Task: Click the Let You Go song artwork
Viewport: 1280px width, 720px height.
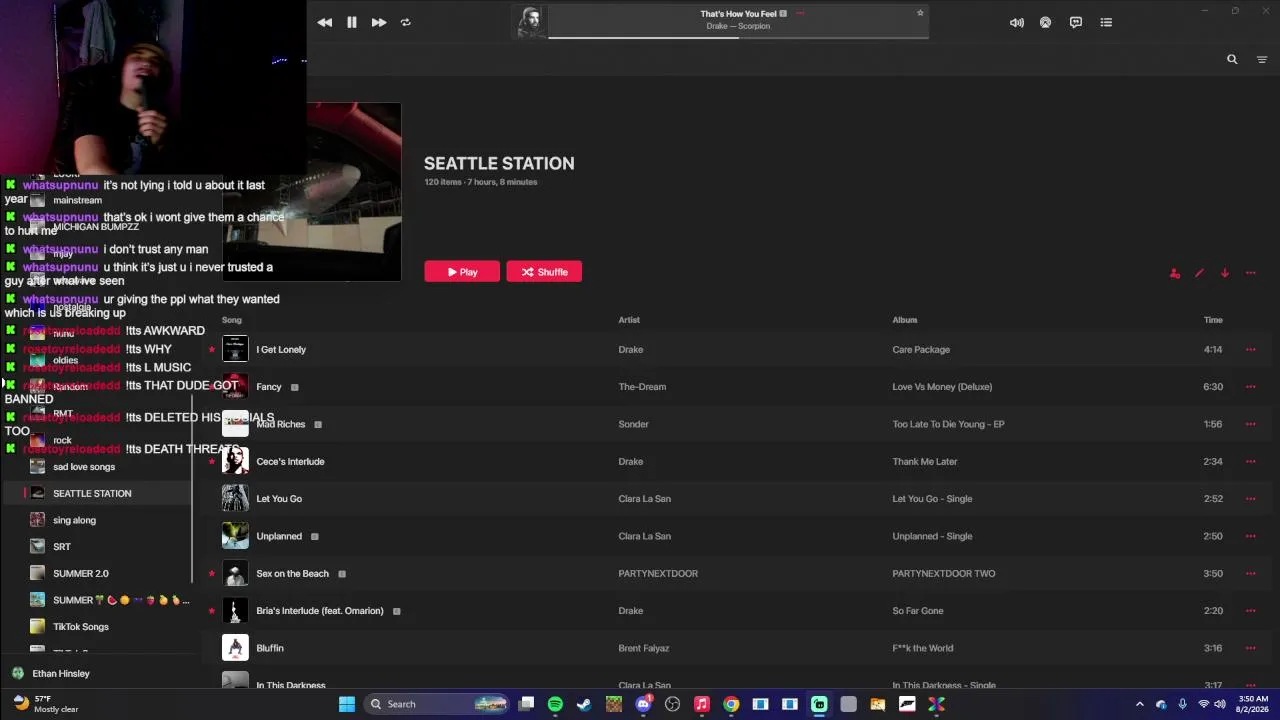Action: click(235, 499)
